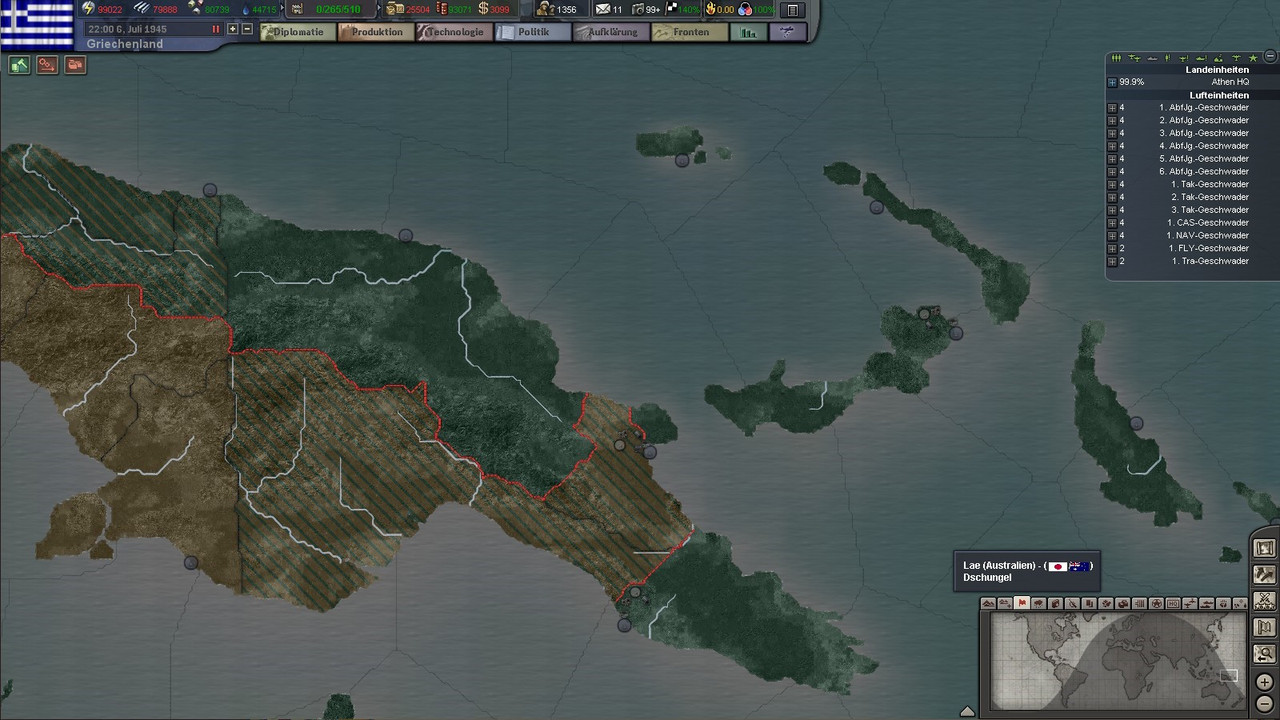This screenshot has height=720, width=1280.
Task: Click the magnifier search icon on sidebar
Action: coord(1265,653)
